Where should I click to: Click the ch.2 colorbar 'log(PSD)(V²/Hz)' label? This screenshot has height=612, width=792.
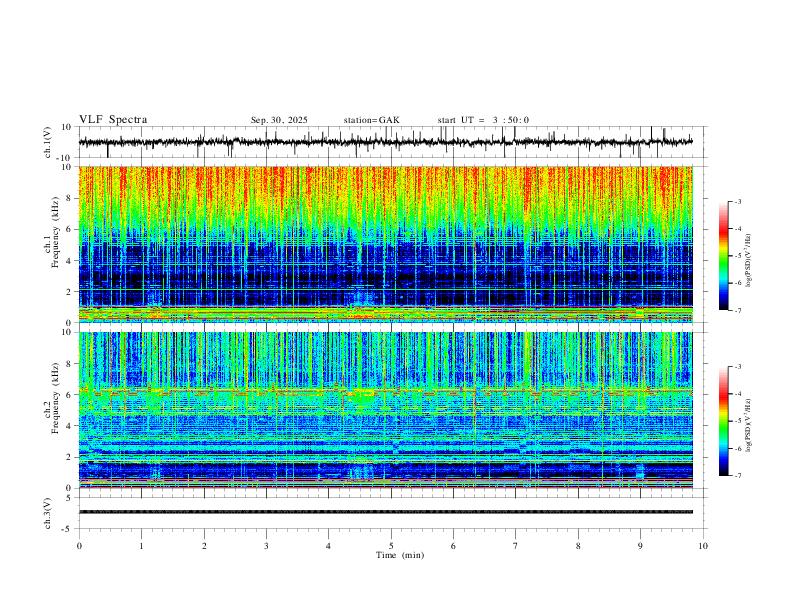pos(748,426)
